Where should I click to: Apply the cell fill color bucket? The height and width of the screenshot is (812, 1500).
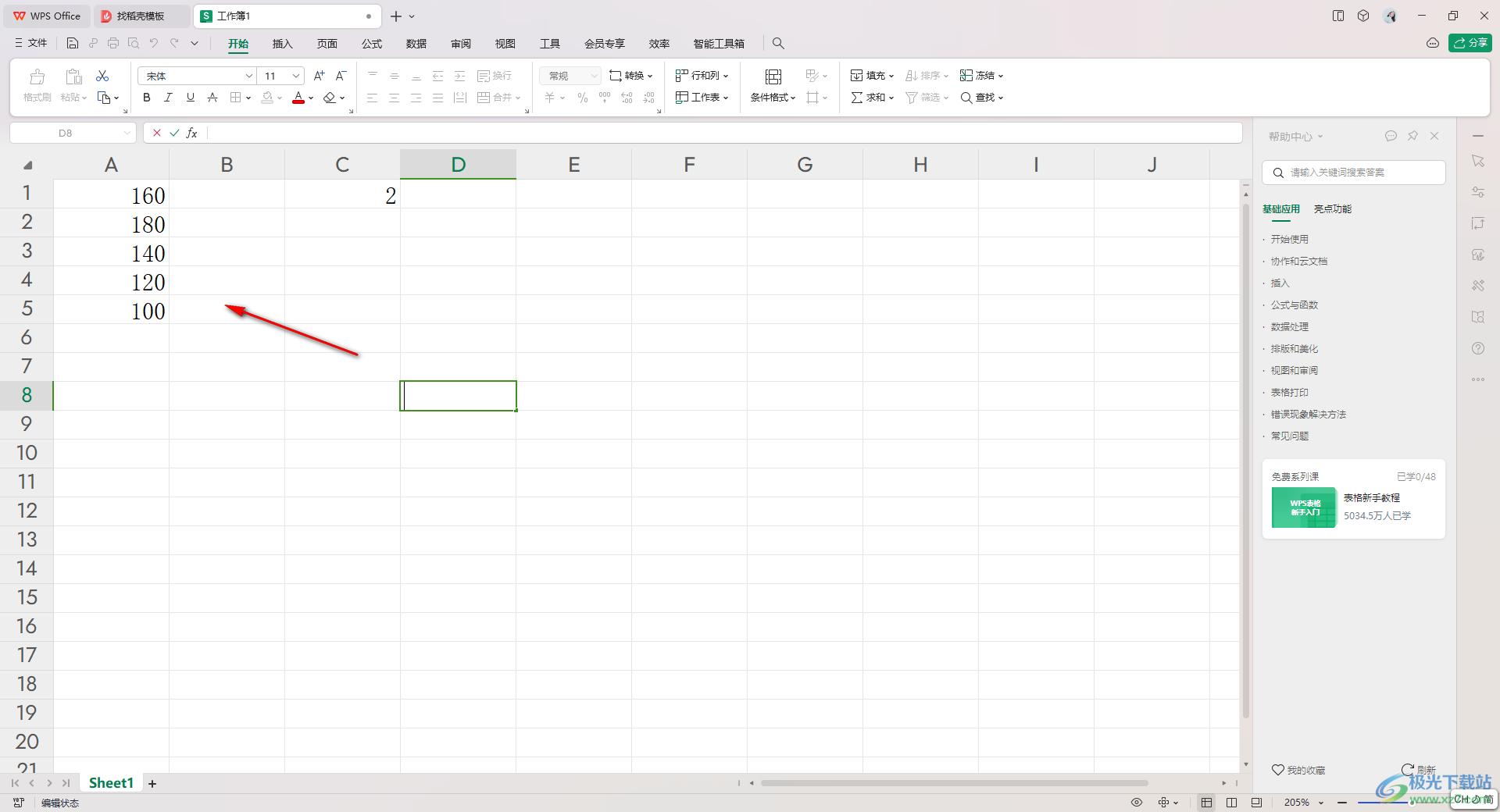(268, 98)
